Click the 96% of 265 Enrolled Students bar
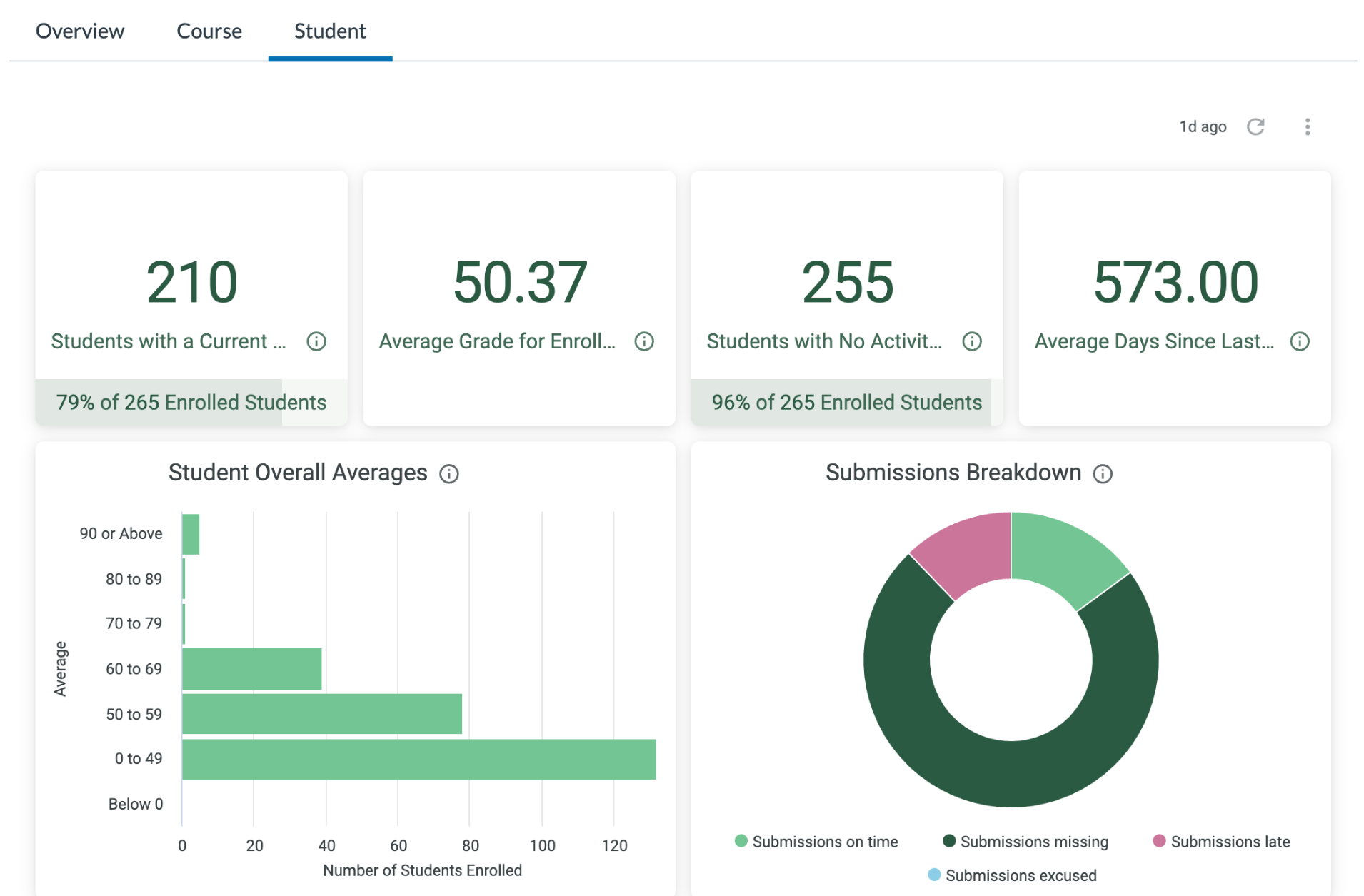 pyautogui.click(x=847, y=402)
